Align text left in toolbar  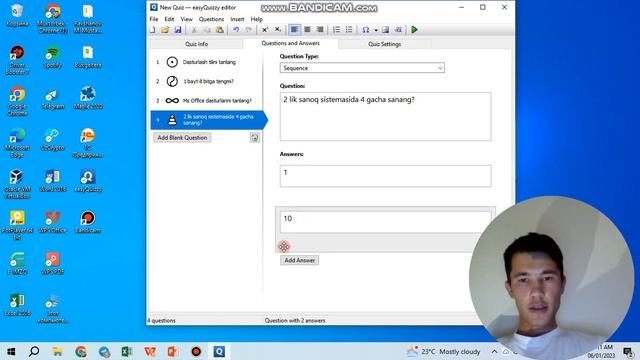(294, 30)
